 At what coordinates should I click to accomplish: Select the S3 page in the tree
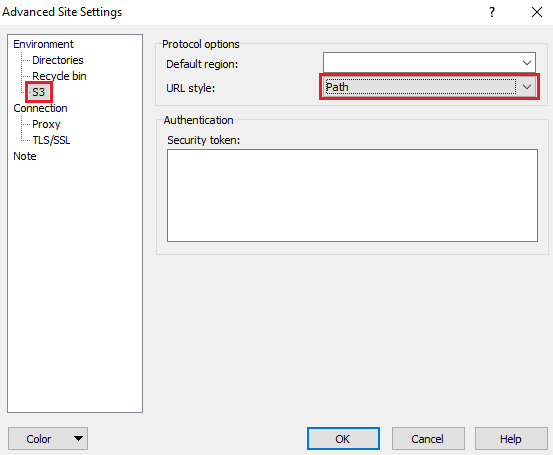[x=38, y=92]
